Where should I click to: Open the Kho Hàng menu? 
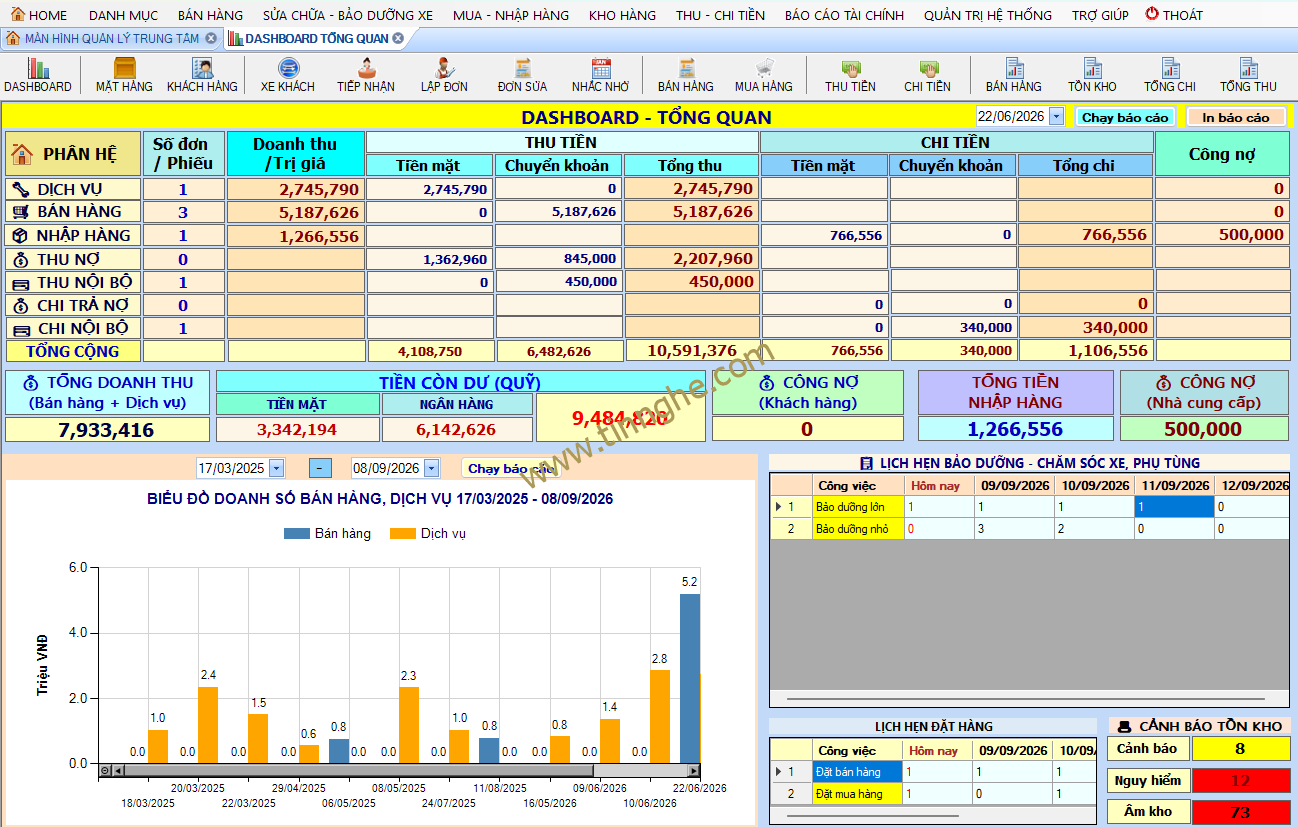click(622, 15)
